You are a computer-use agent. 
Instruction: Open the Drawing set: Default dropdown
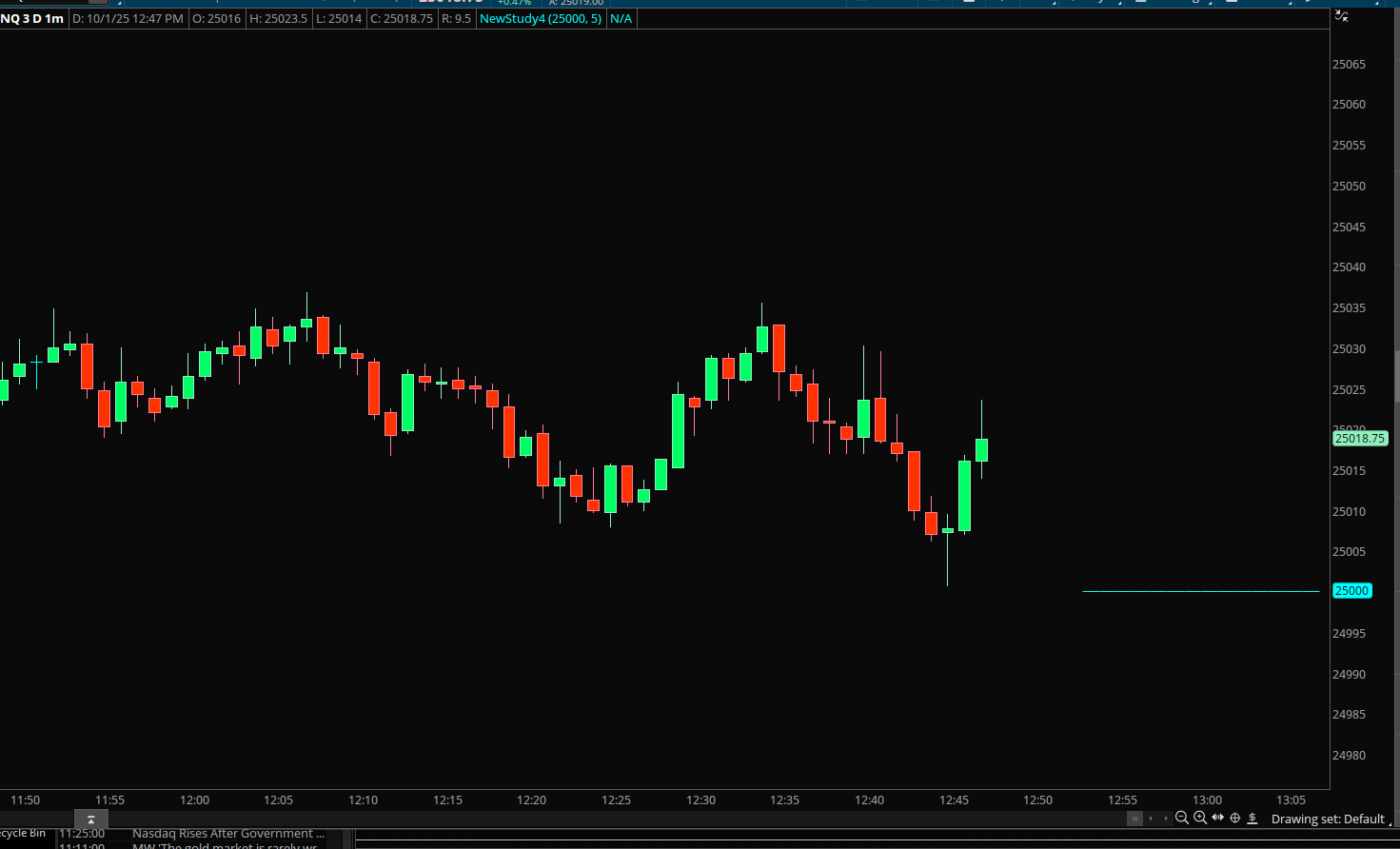point(1331,819)
